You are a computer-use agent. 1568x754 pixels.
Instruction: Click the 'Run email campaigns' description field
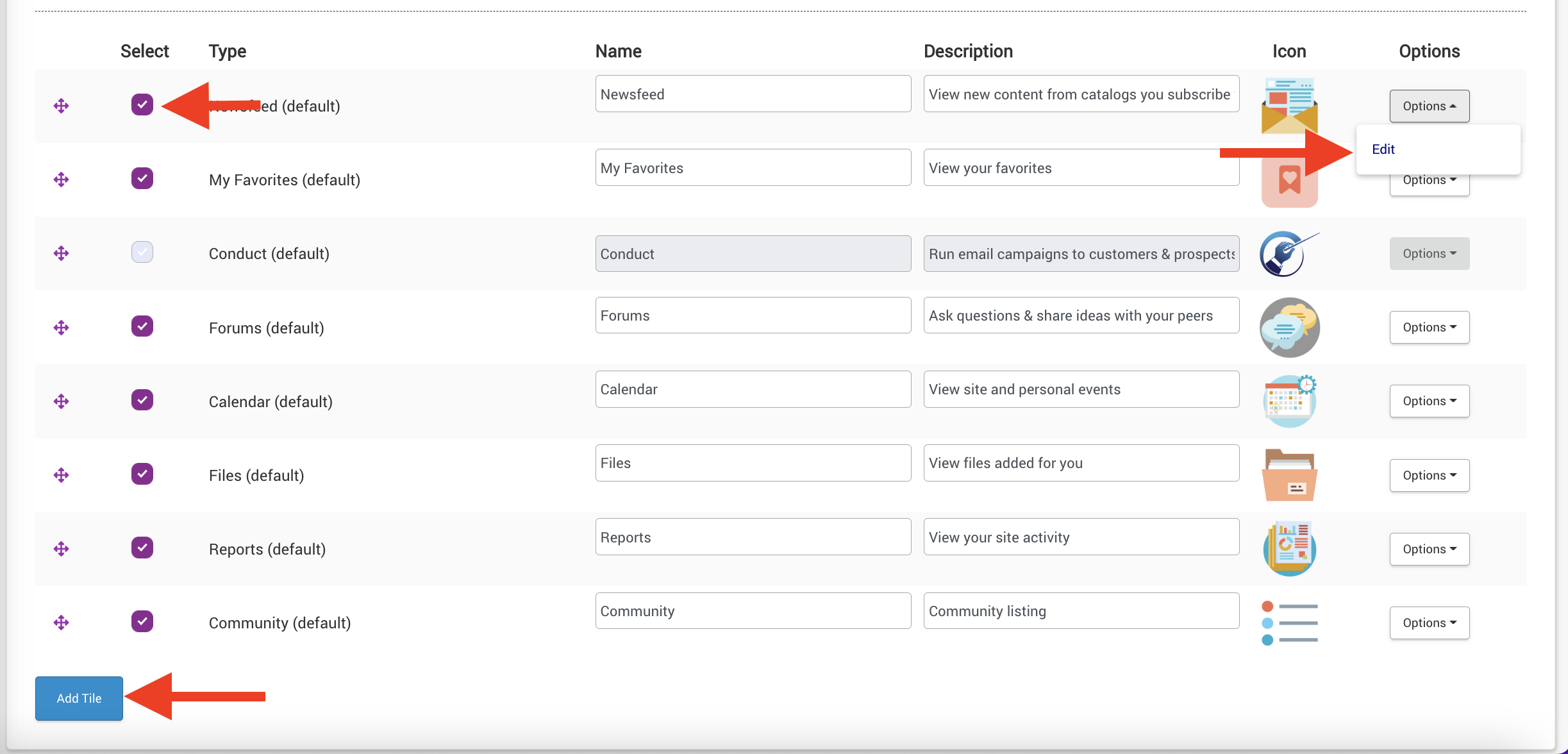[1081, 253]
